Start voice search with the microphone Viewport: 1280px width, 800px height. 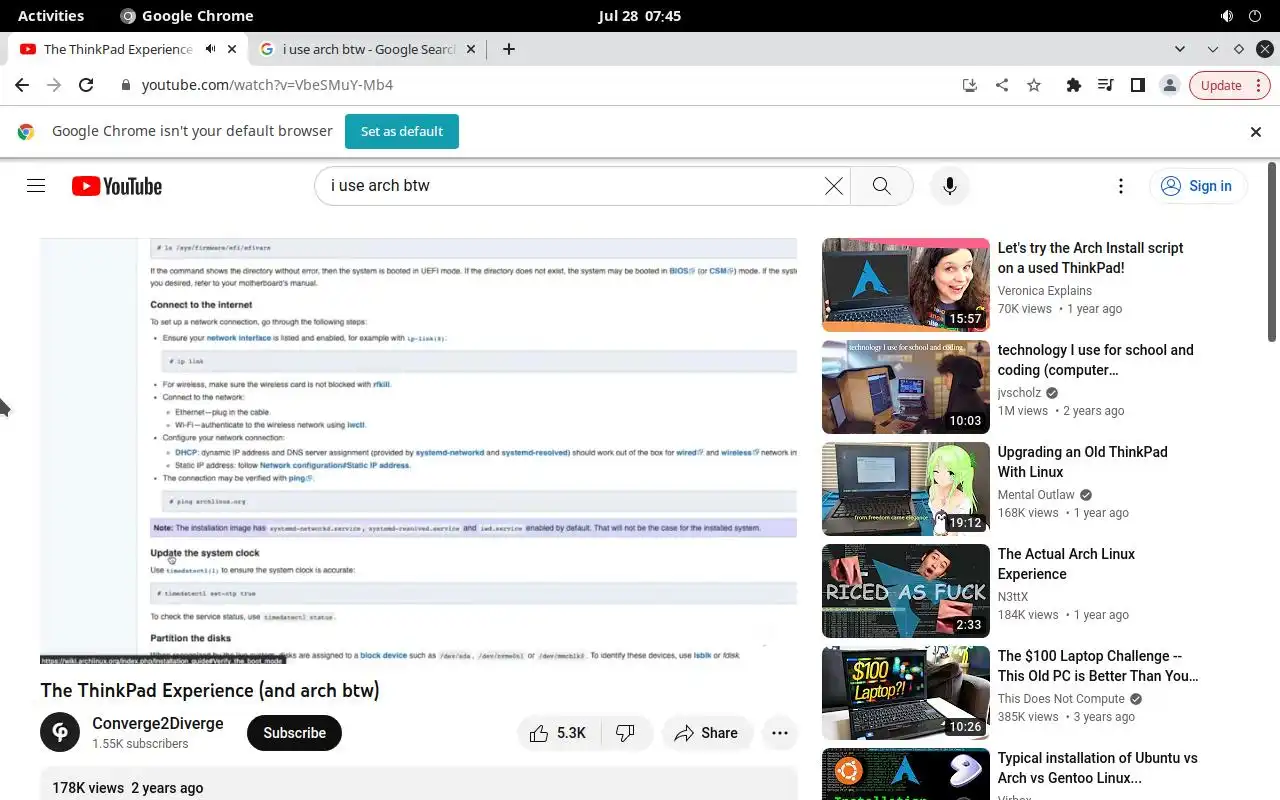click(x=950, y=186)
